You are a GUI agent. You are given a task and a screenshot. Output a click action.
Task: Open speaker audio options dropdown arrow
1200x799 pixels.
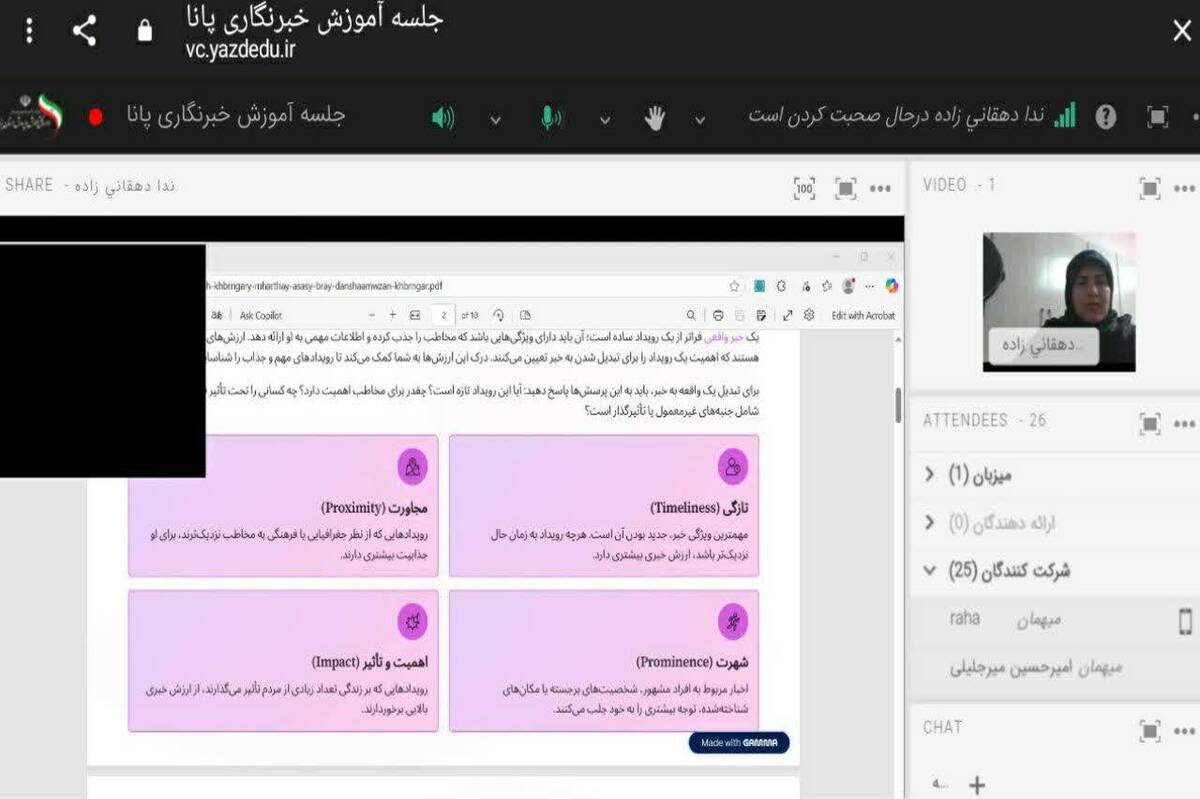click(x=495, y=120)
